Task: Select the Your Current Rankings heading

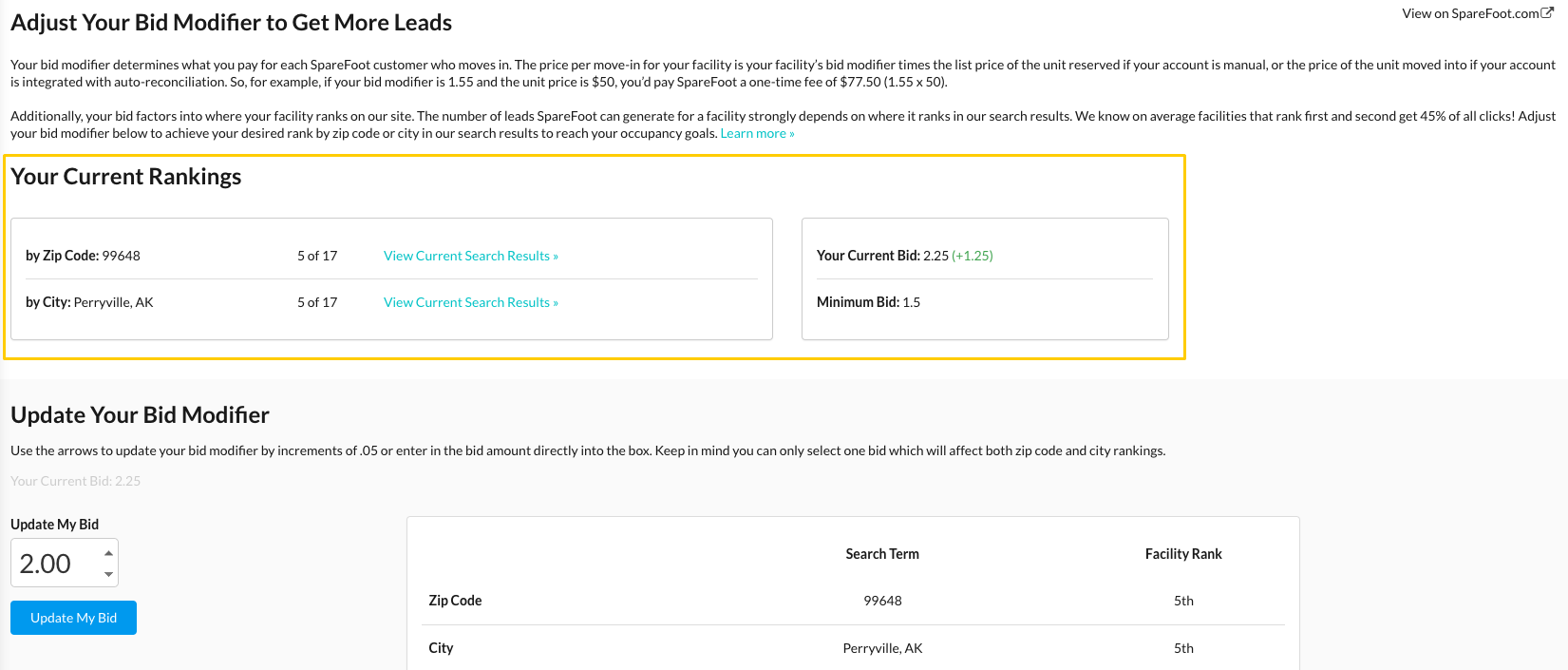Action: (126, 177)
